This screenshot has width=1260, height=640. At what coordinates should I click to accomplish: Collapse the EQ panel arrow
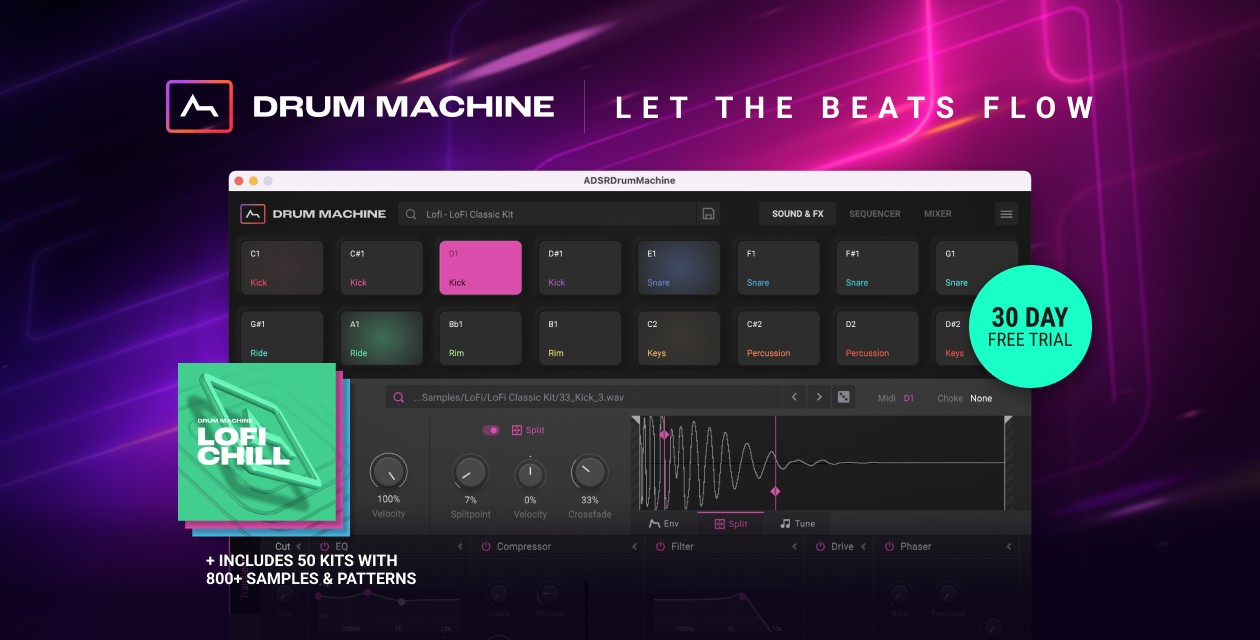(x=460, y=547)
